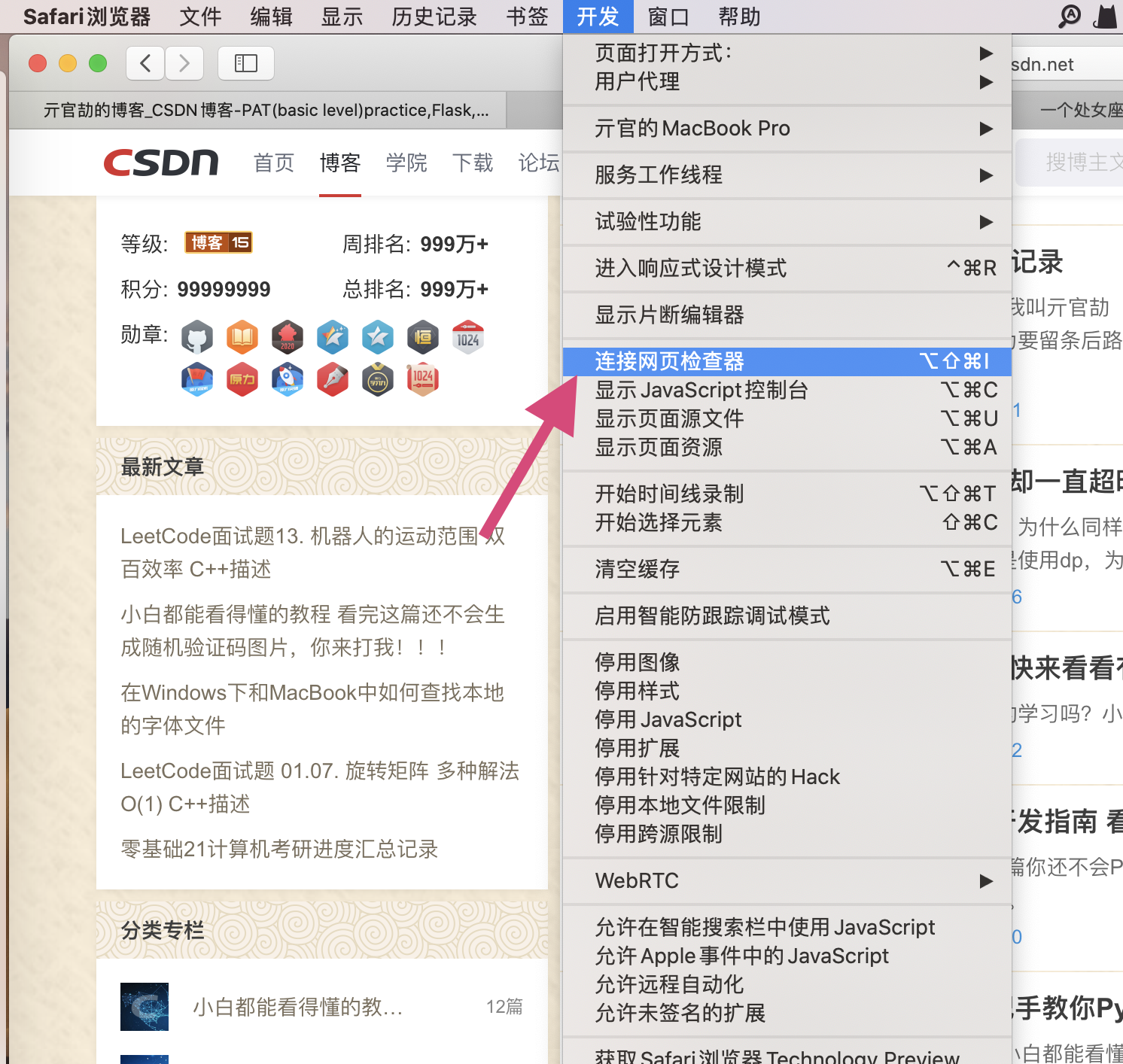This screenshot has height=1064, width=1123.
Task: Toggle 允许远程自动化 option
Action: point(787,984)
